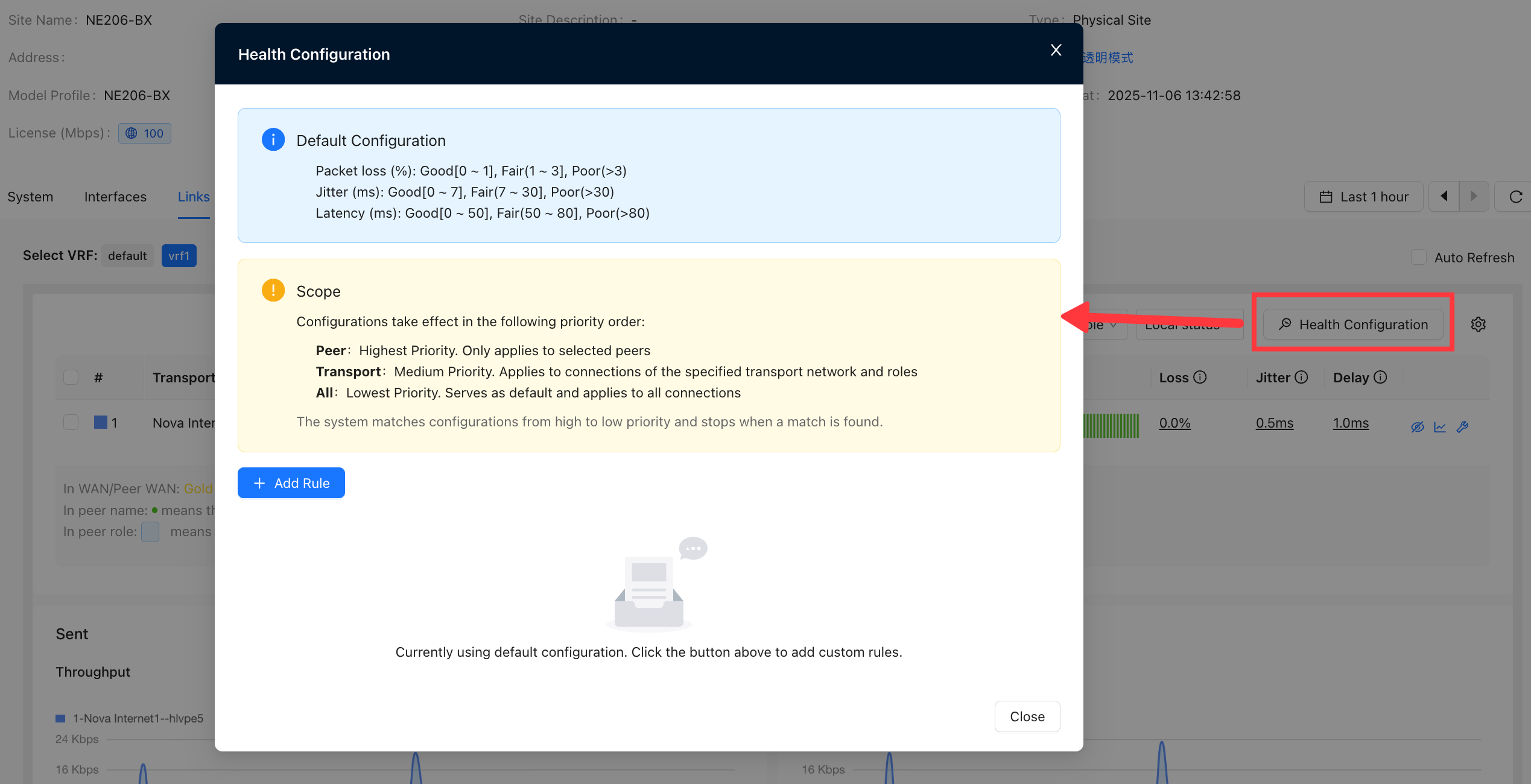Click the globe icon in the License badge
1531x784 pixels.
(132, 133)
